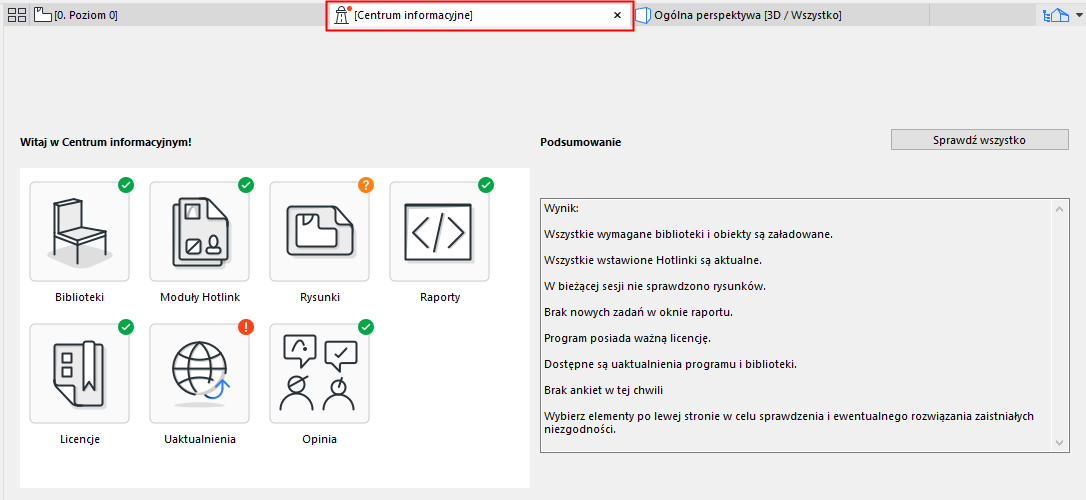Open the Moduły Hotlink section
This screenshot has width=1086, height=500.
coord(200,231)
